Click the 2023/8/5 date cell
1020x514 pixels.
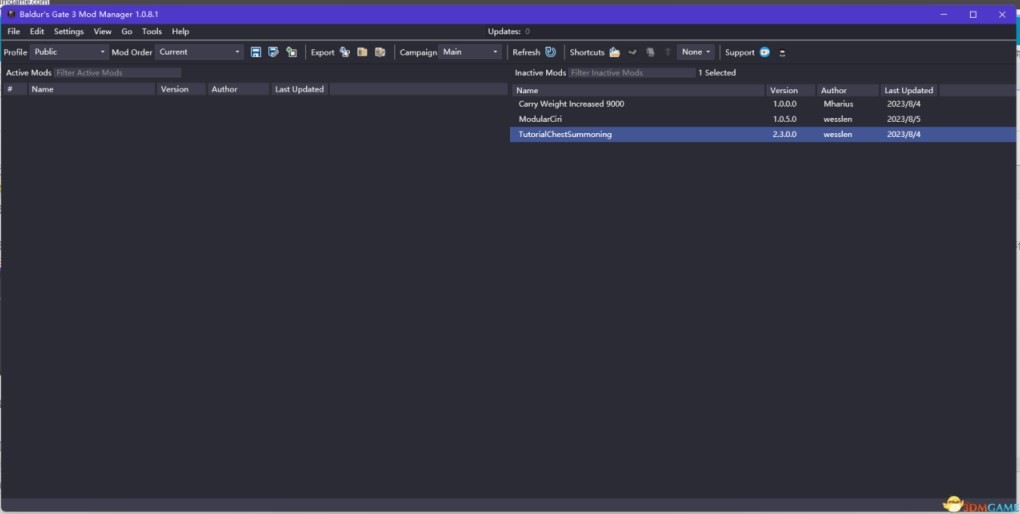point(904,119)
